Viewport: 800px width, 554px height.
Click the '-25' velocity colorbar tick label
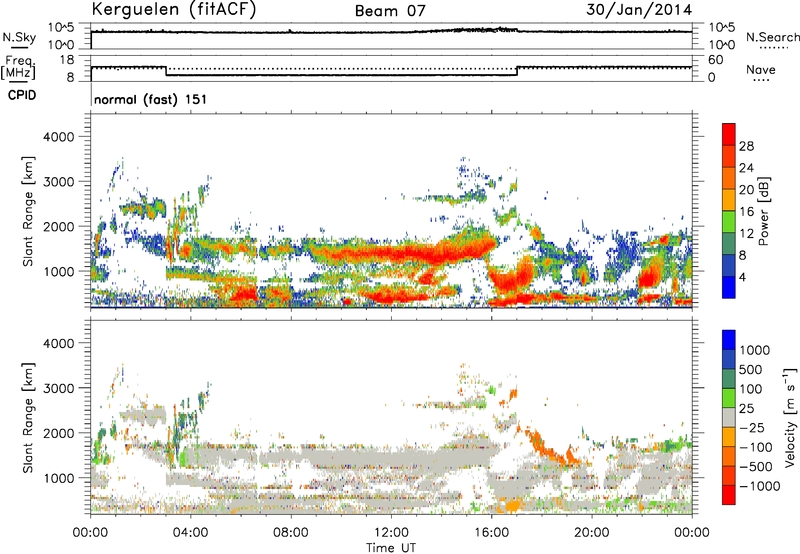tap(752, 427)
